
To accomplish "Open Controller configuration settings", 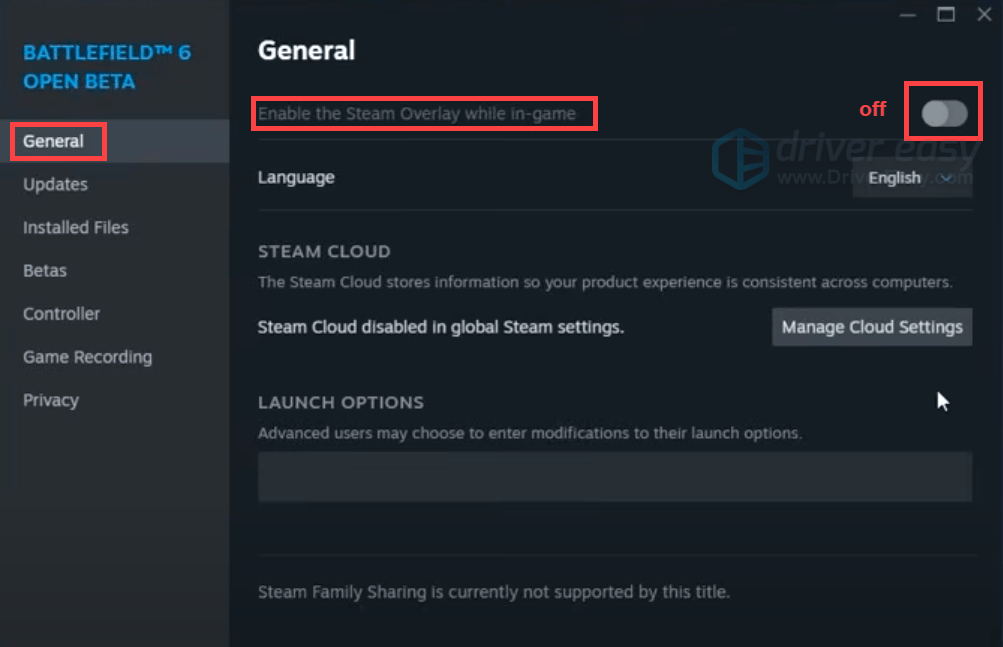I will click(61, 313).
